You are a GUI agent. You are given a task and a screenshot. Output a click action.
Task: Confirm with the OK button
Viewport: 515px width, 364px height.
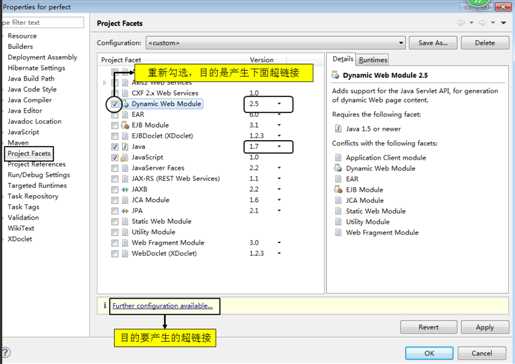[x=429, y=353]
